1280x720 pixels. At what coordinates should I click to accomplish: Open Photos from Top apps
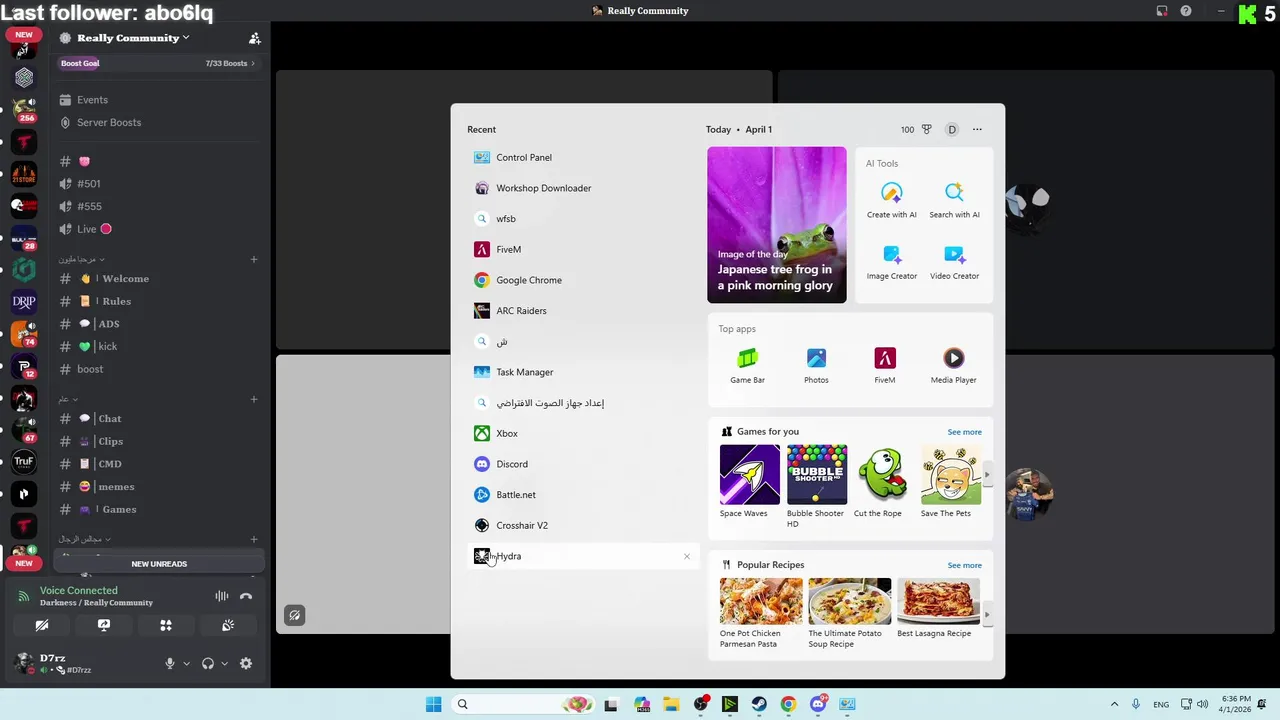pos(816,366)
